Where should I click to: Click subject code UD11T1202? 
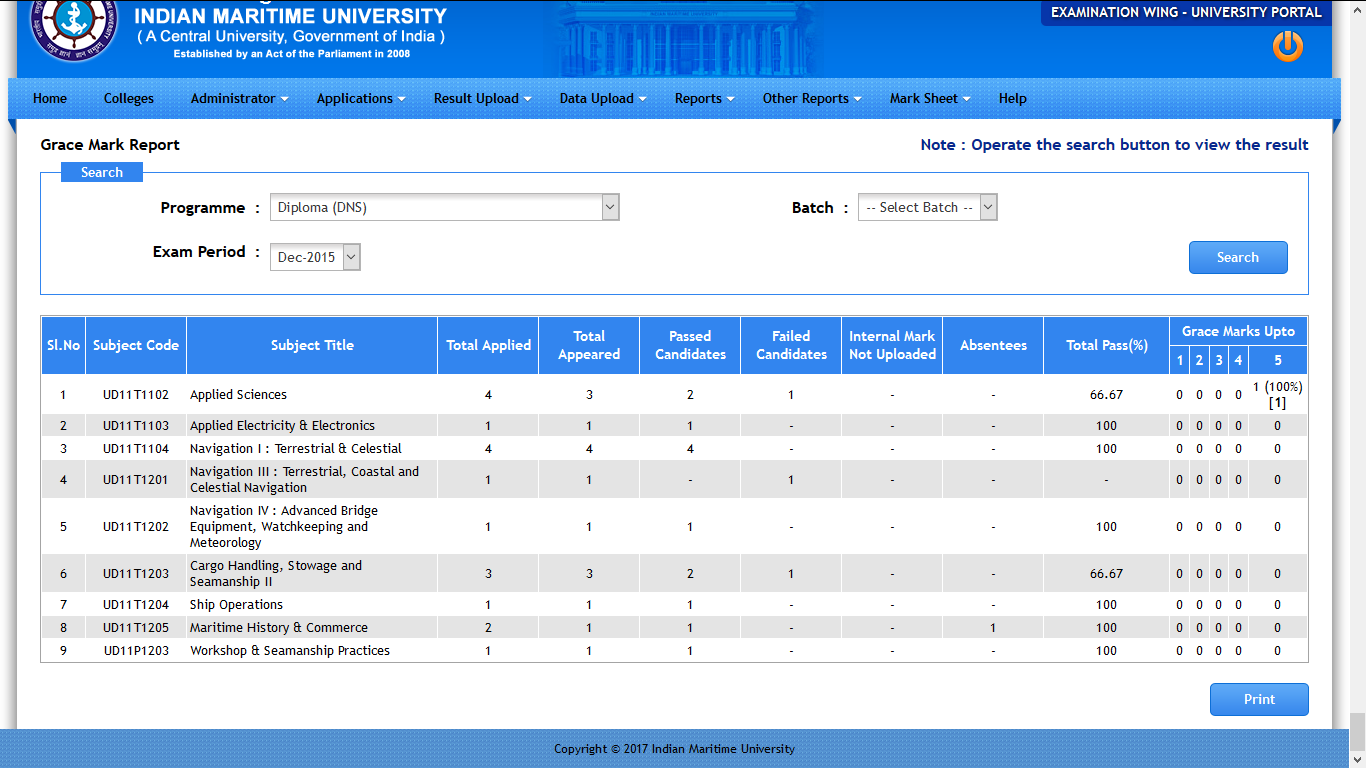tap(136, 527)
